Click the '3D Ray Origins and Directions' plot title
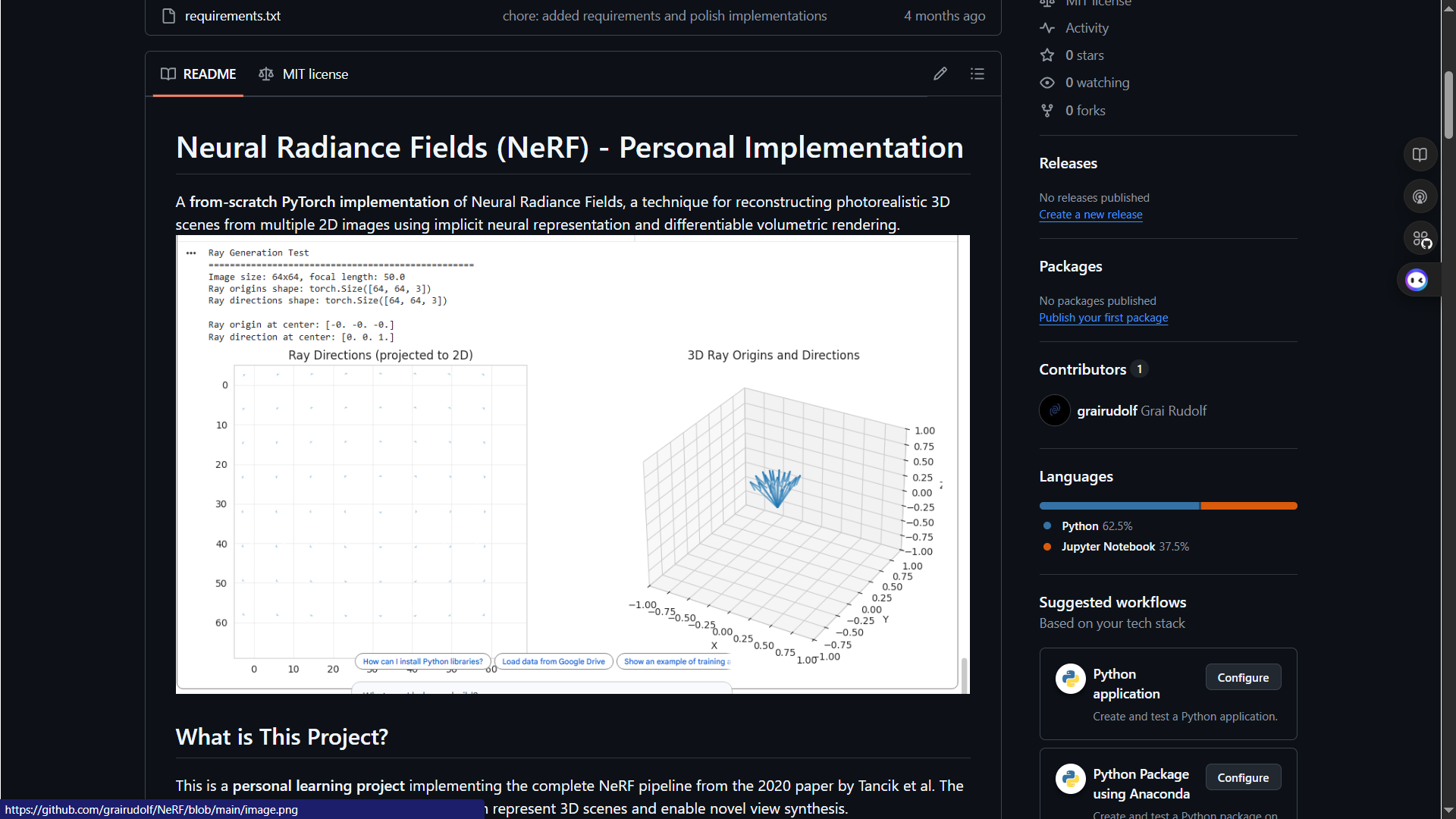This screenshot has width=1456, height=819. tap(773, 355)
